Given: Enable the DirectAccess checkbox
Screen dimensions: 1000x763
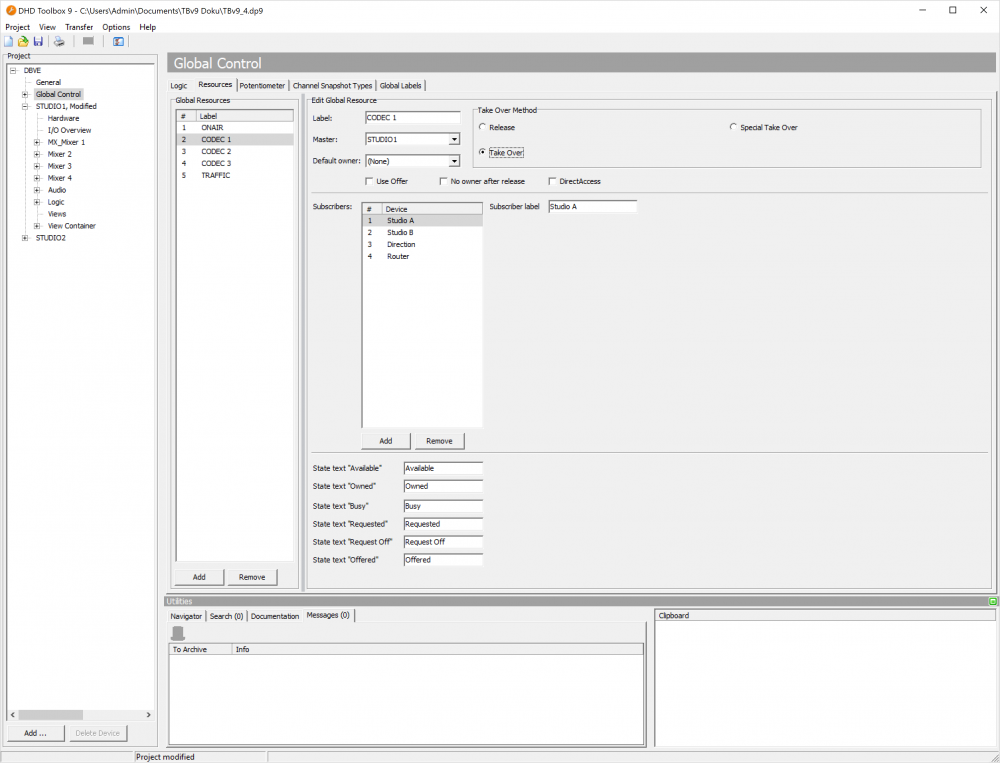Looking at the screenshot, I should (x=553, y=181).
